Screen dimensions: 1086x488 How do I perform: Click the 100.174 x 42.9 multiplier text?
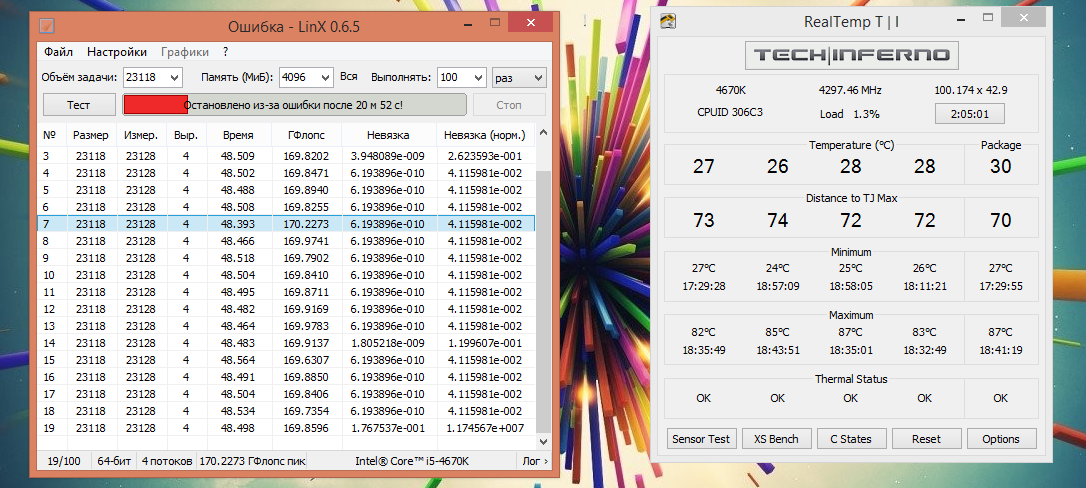(x=971, y=90)
